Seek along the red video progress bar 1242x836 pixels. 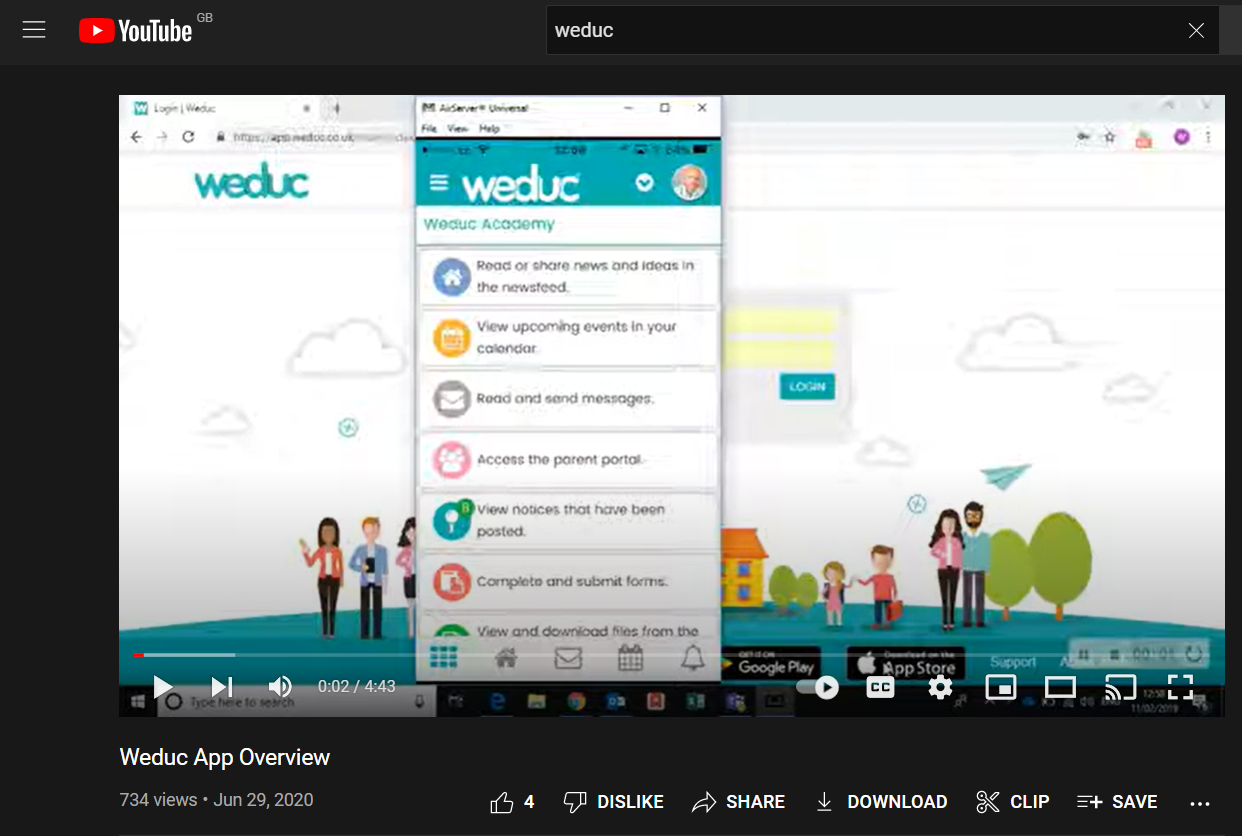point(400,655)
